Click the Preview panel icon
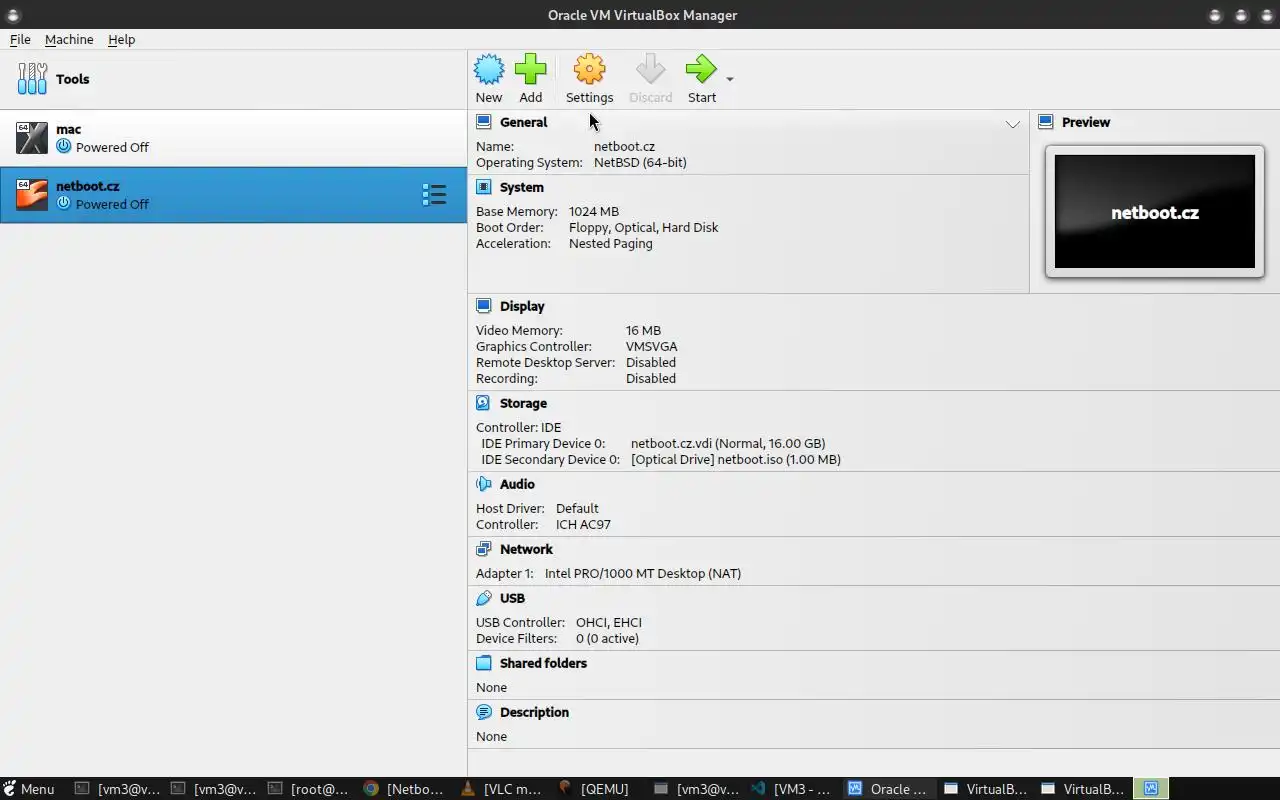Image resolution: width=1280 pixels, height=800 pixels. pos(1046,122)
